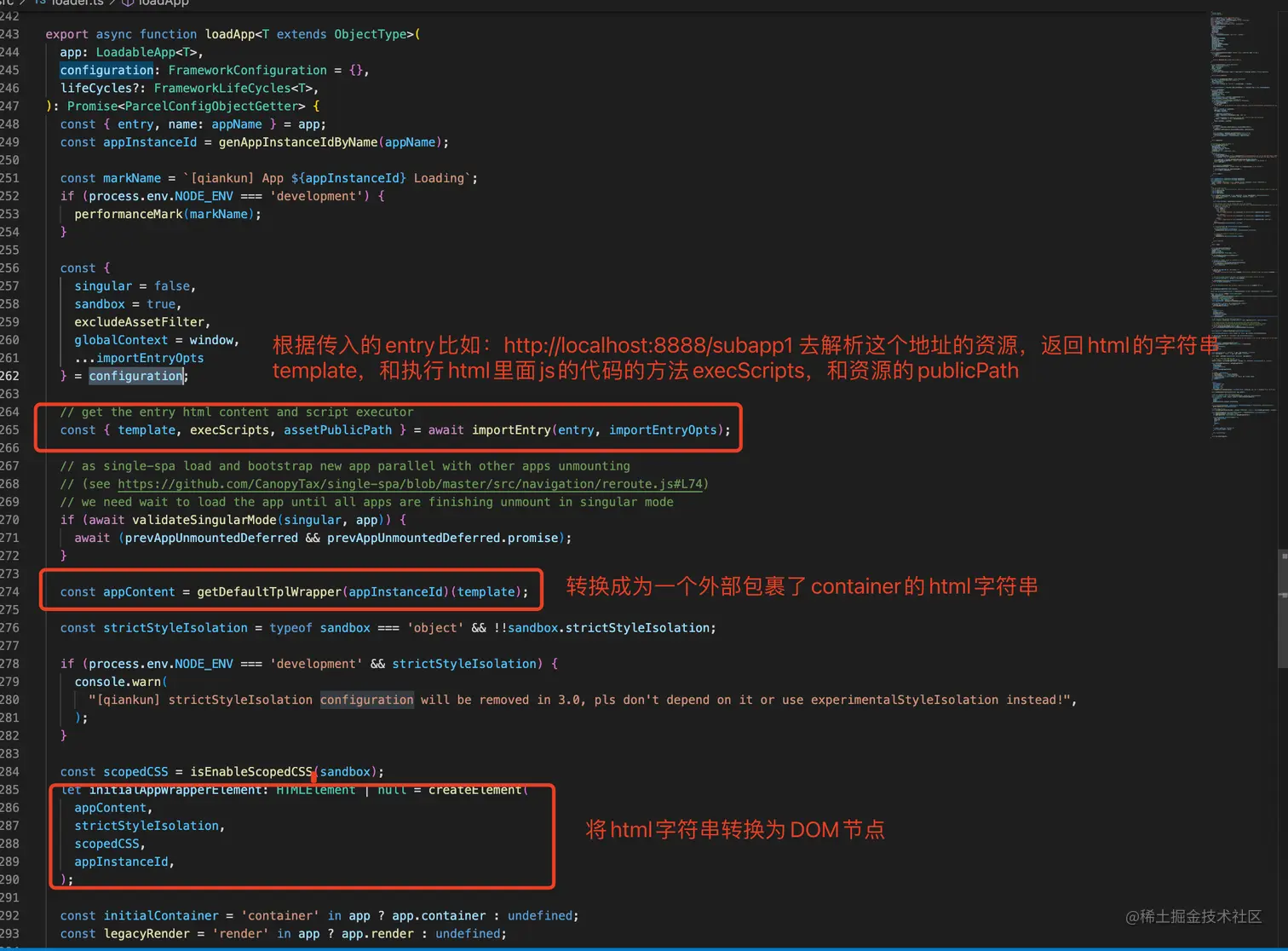Click validateSingularMode function call
1288x951 pixels.
pos(204,520)
